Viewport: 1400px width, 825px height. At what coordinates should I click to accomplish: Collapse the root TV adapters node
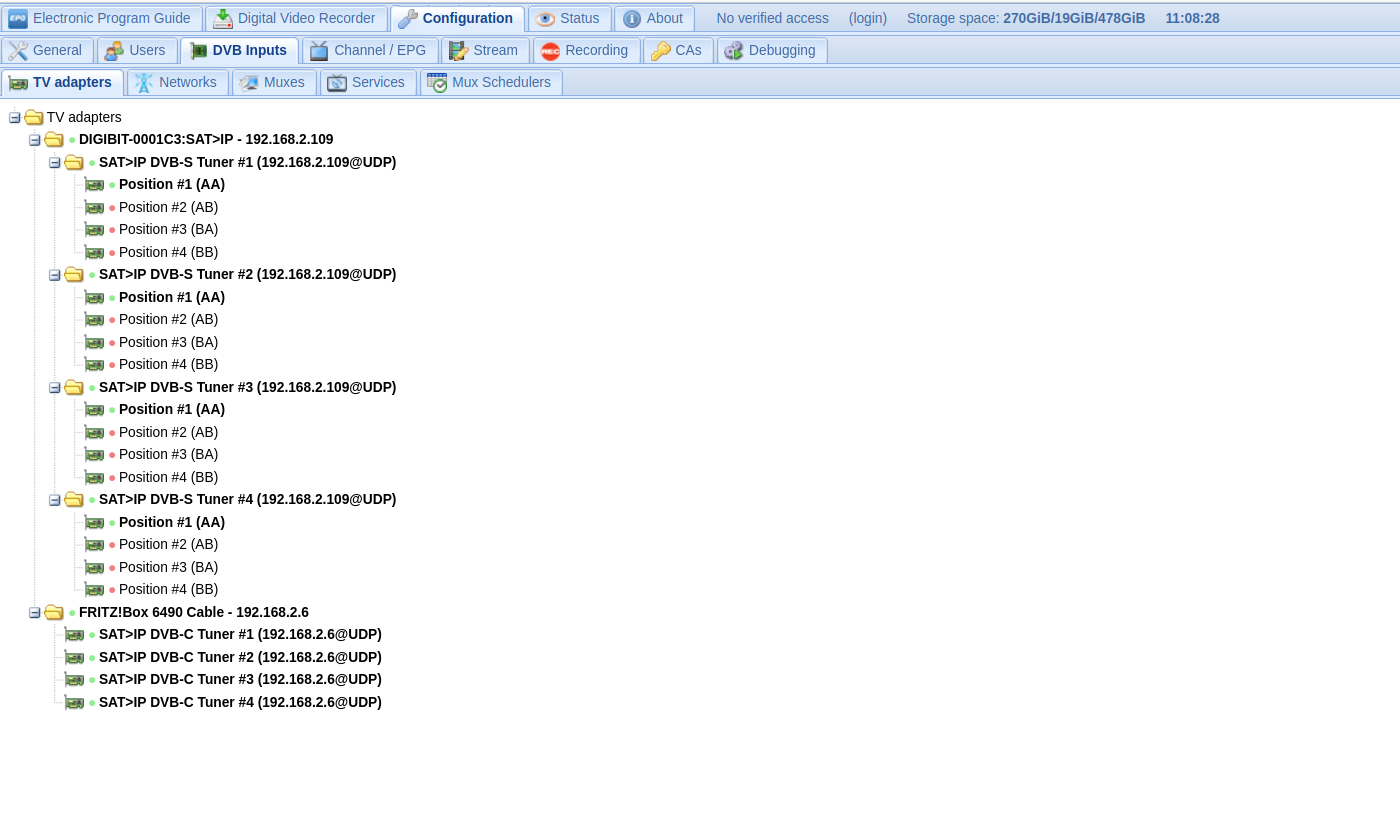pyautogui.click(x=14, y=118)
